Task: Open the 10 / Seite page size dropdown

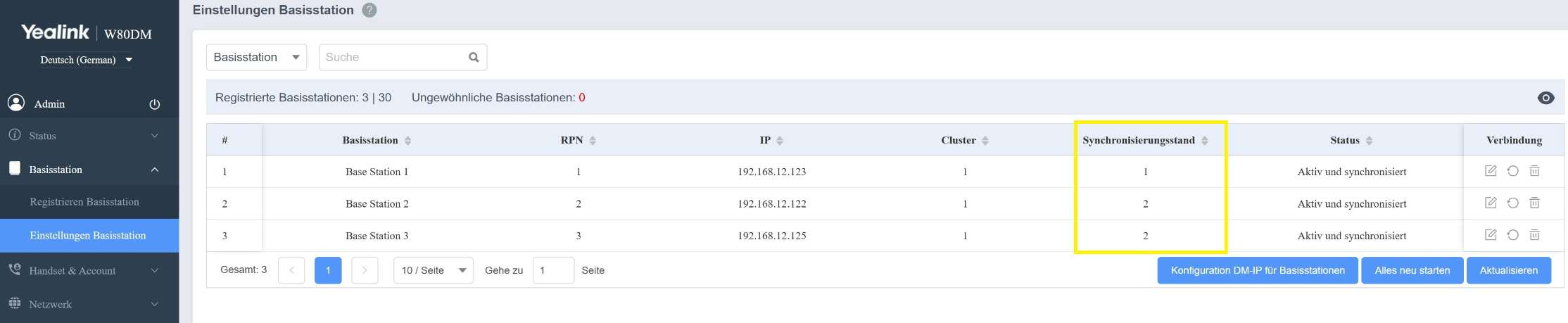Action: [433, 270]
